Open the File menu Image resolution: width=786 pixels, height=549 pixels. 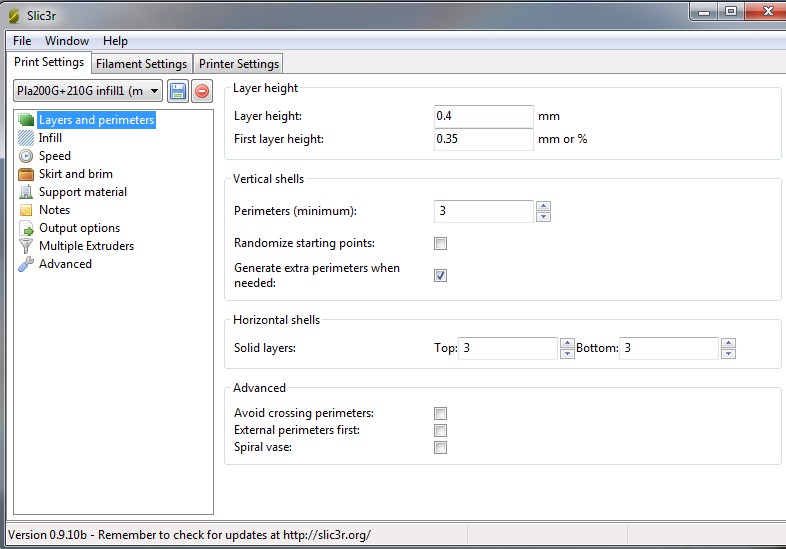pos(22,41)
